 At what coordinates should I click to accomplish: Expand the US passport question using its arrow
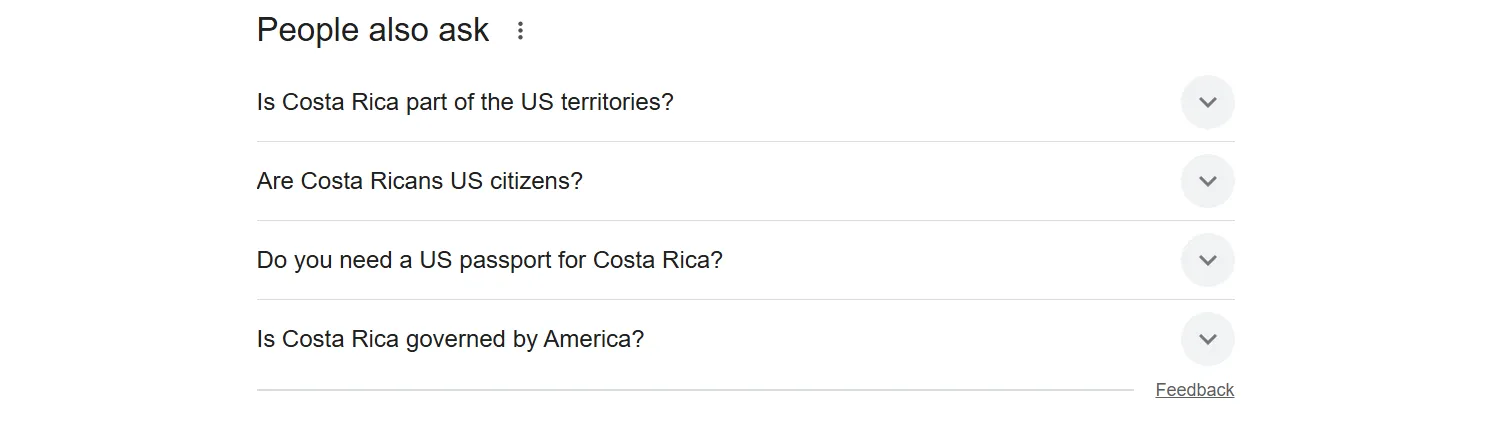[x=1207, y=260]
